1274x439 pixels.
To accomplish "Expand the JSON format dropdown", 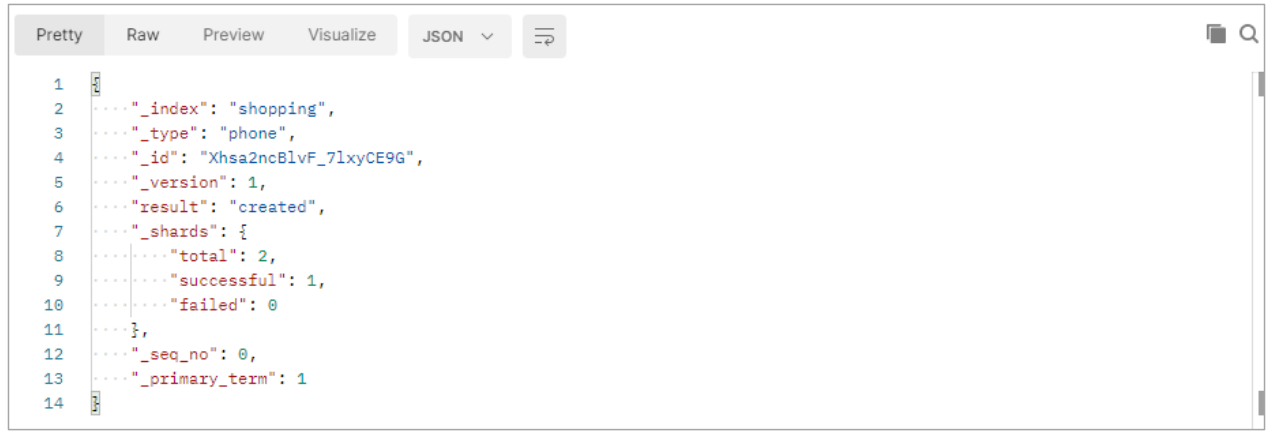I will point(459,36).
